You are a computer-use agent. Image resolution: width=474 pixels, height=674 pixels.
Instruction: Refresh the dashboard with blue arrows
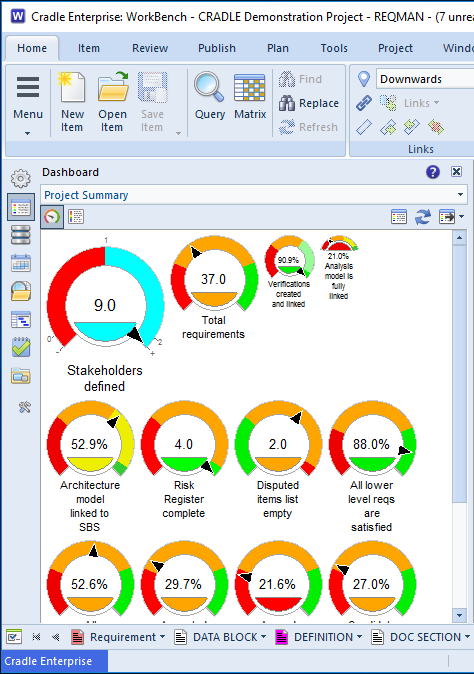coord(422,217)
